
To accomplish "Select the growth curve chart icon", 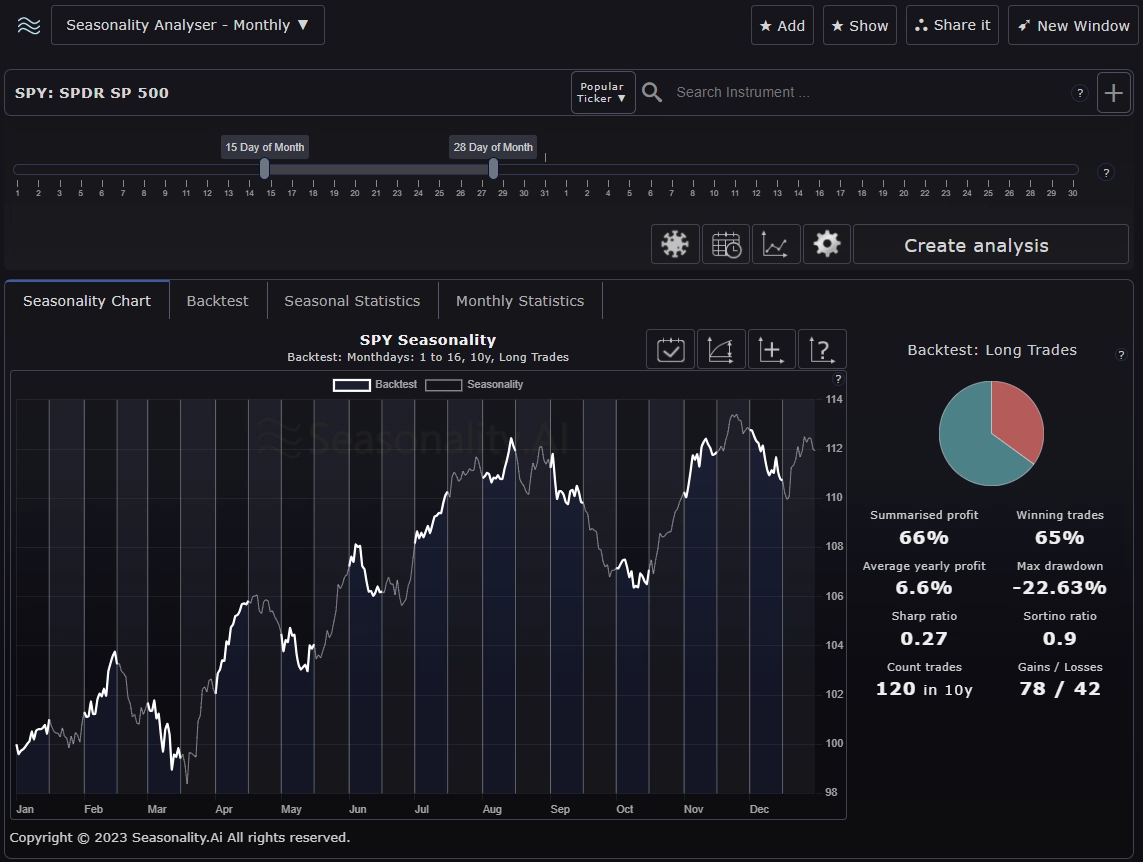I will [x=721, y=349].
